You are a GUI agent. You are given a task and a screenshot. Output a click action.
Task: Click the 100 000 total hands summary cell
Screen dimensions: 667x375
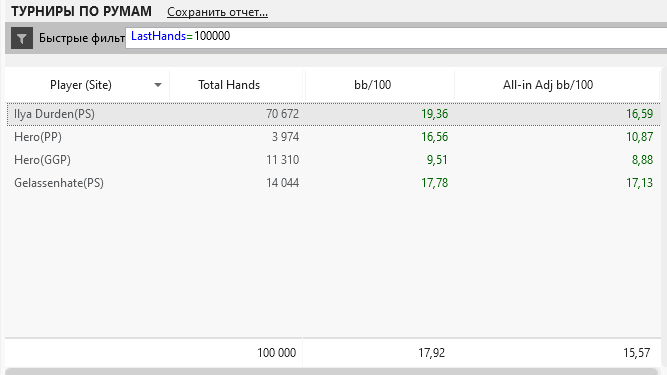tap(276, 353)
